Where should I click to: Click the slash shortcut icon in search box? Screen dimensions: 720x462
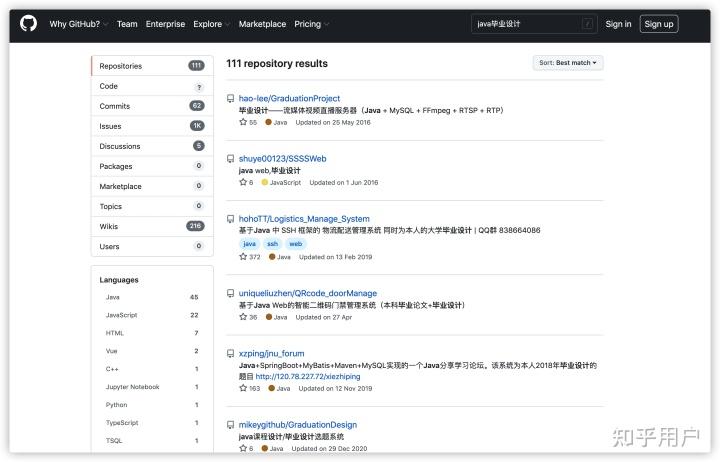pos(587,24)
